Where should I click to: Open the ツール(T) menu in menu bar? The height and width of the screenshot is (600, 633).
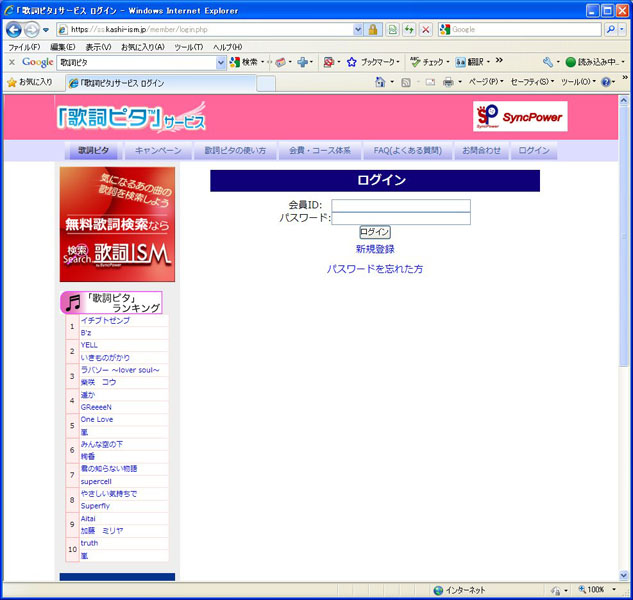[x=188, y=47]
